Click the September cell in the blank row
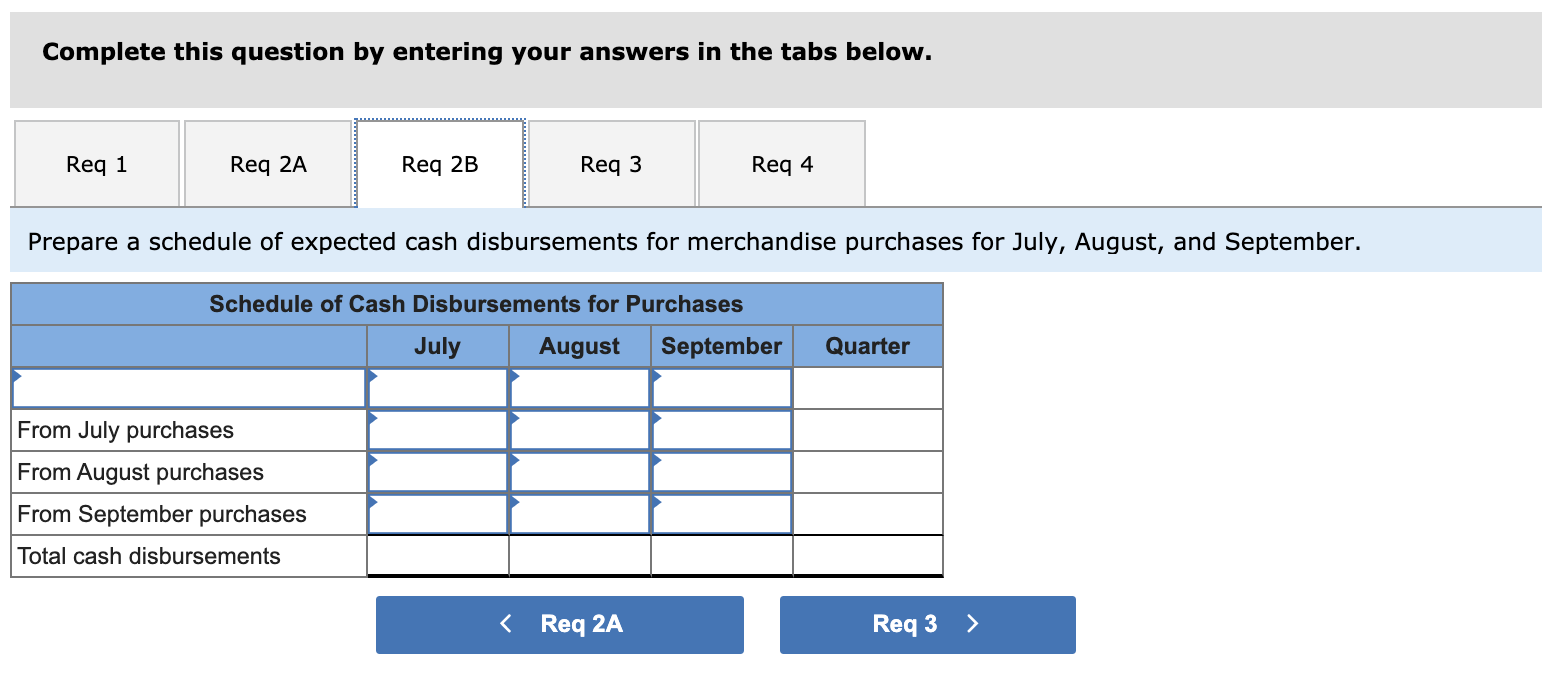Screen dimensions: 1558x678 click(x=722, y=388)
